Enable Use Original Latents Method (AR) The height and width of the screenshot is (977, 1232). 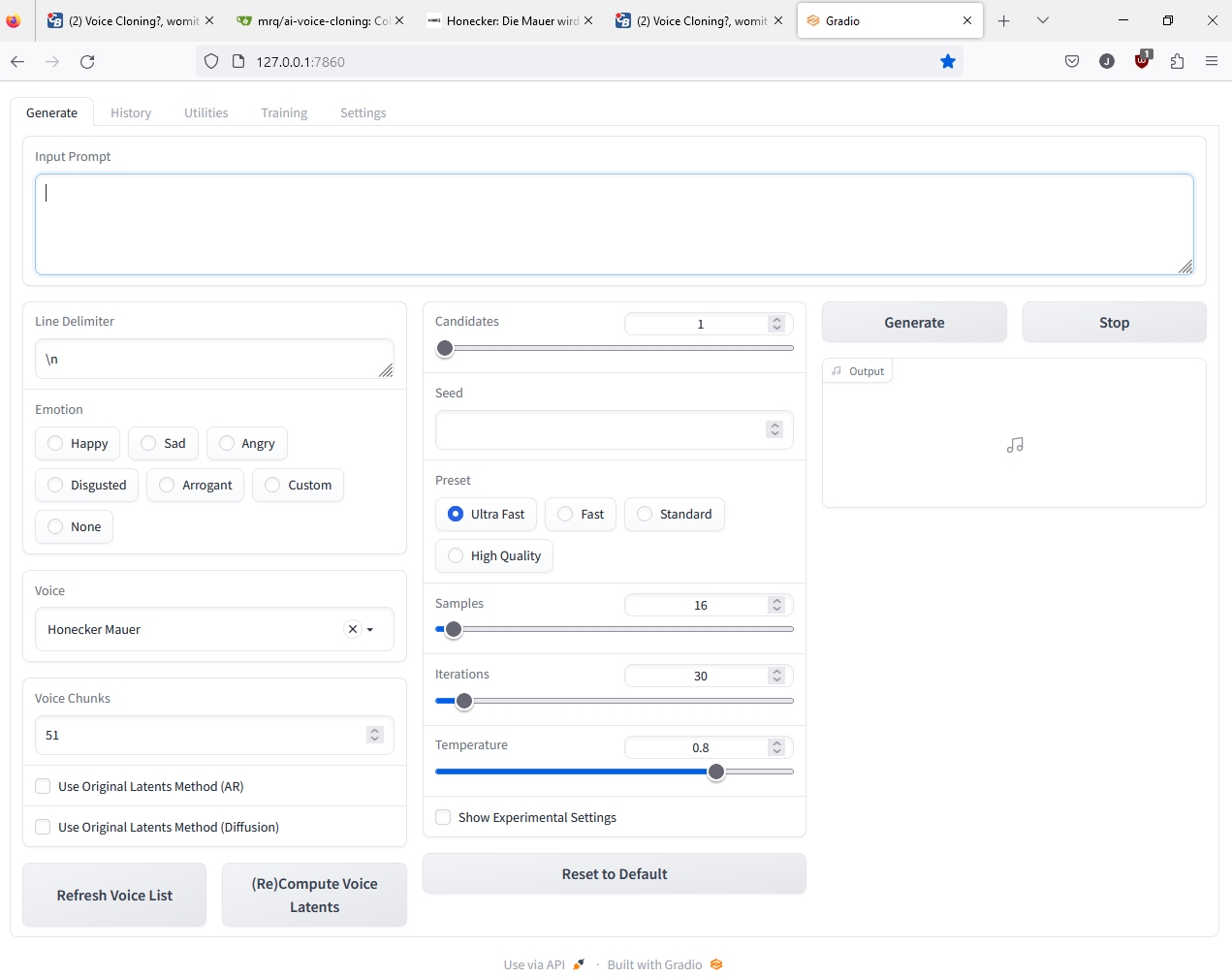click(x=43, y=786)
